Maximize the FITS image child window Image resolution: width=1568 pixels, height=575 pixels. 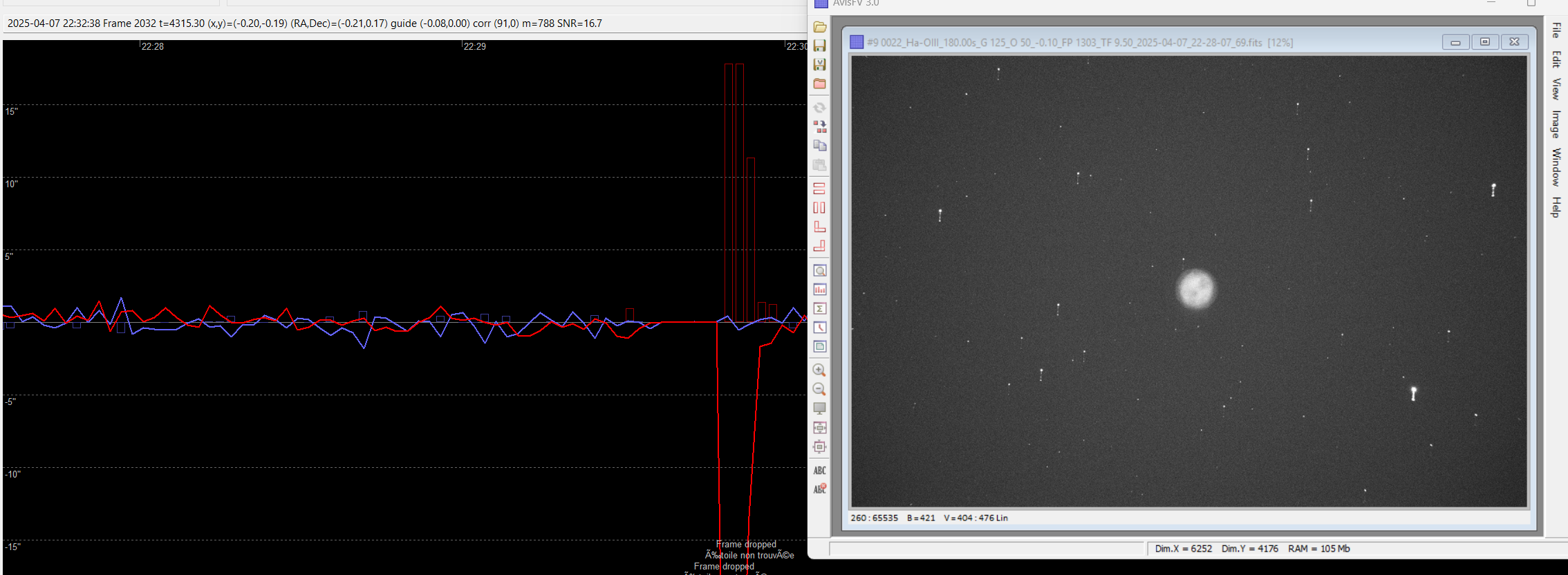coord(1484,42)
